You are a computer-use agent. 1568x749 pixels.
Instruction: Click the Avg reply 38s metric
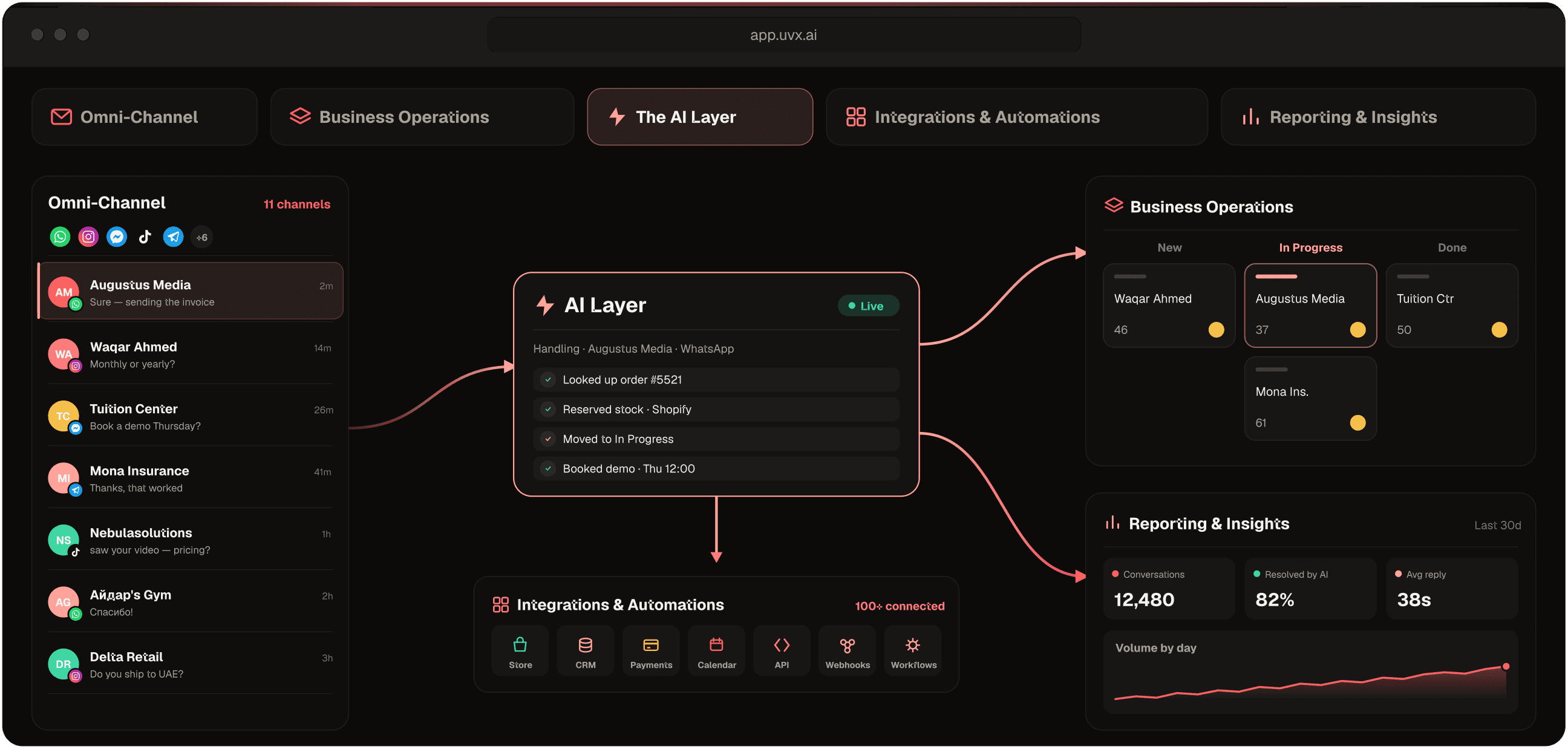[1452, 589]
